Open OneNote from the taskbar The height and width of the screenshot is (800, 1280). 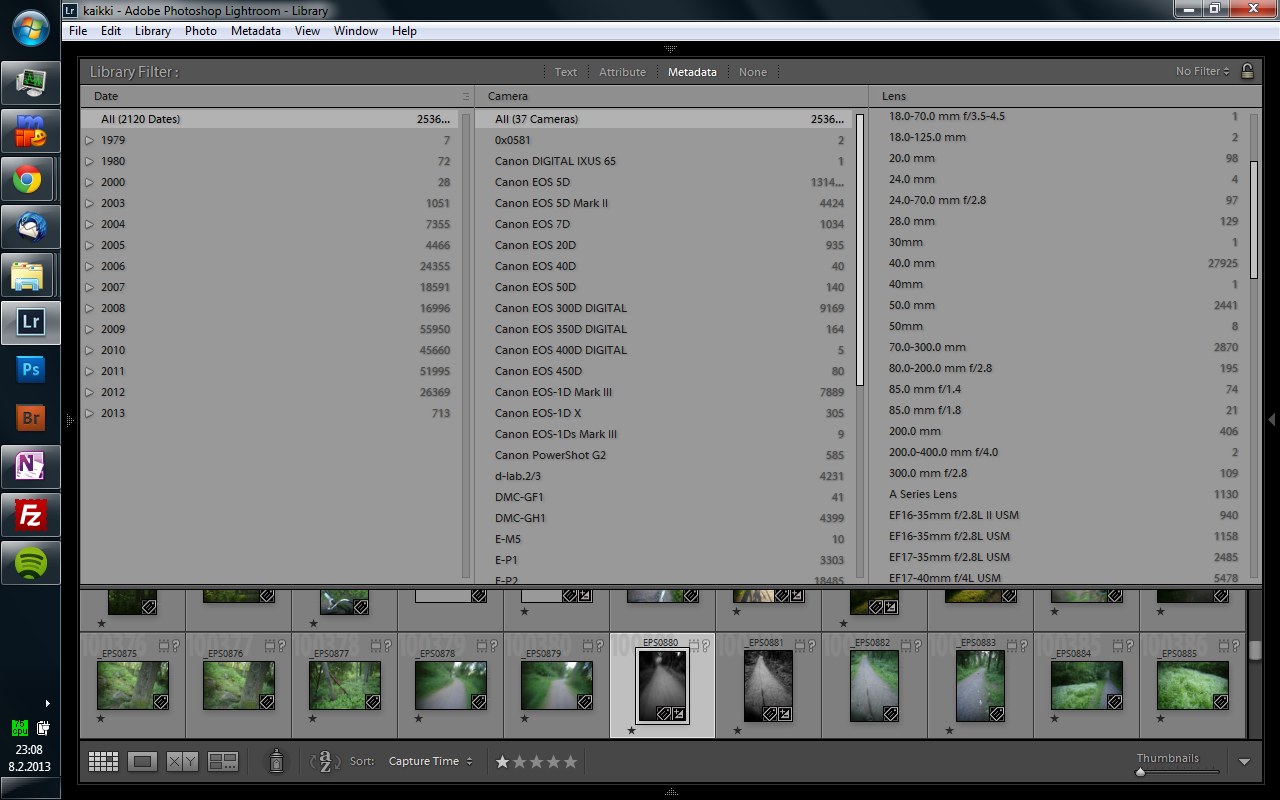pyautogui.click(x=30, y=466)
